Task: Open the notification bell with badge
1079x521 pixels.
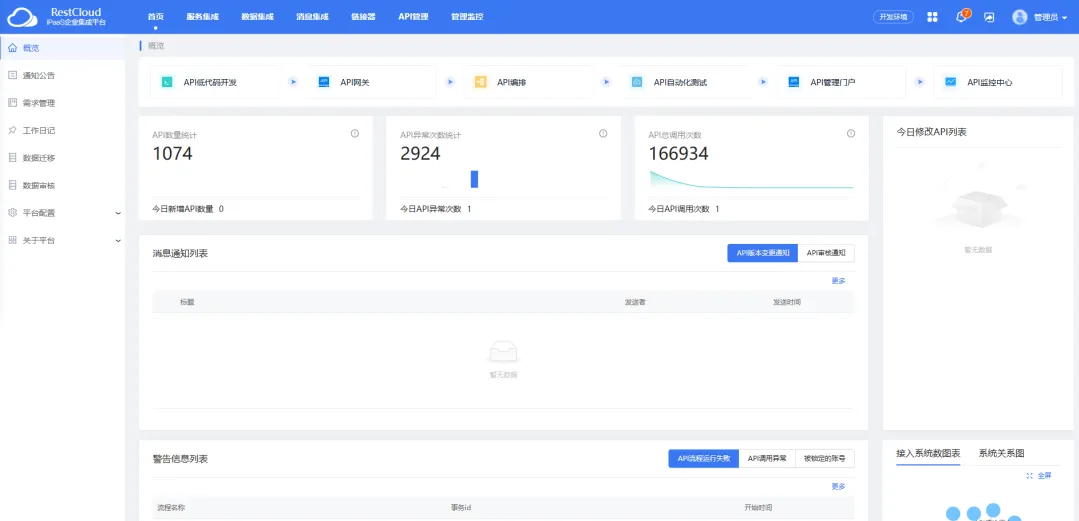Action: click(x=961, y=17)
